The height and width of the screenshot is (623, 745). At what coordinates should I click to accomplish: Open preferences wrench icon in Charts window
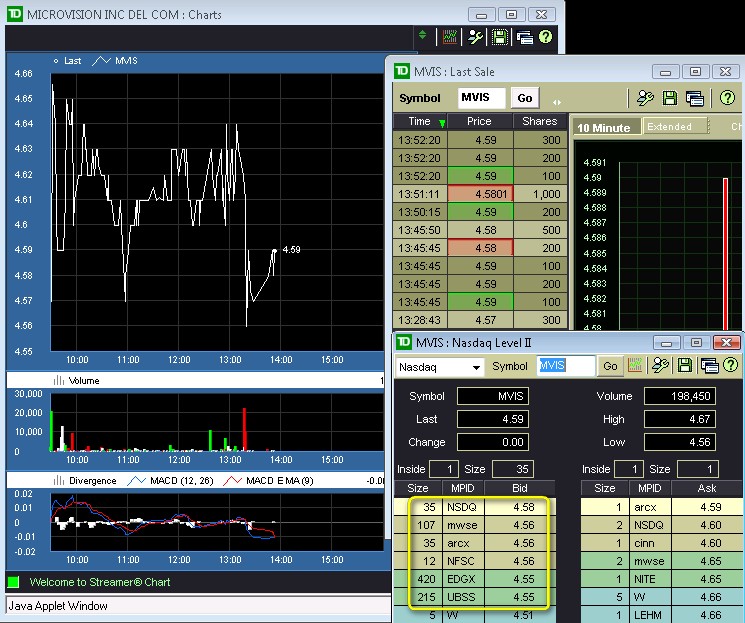[x=475, y=37]
